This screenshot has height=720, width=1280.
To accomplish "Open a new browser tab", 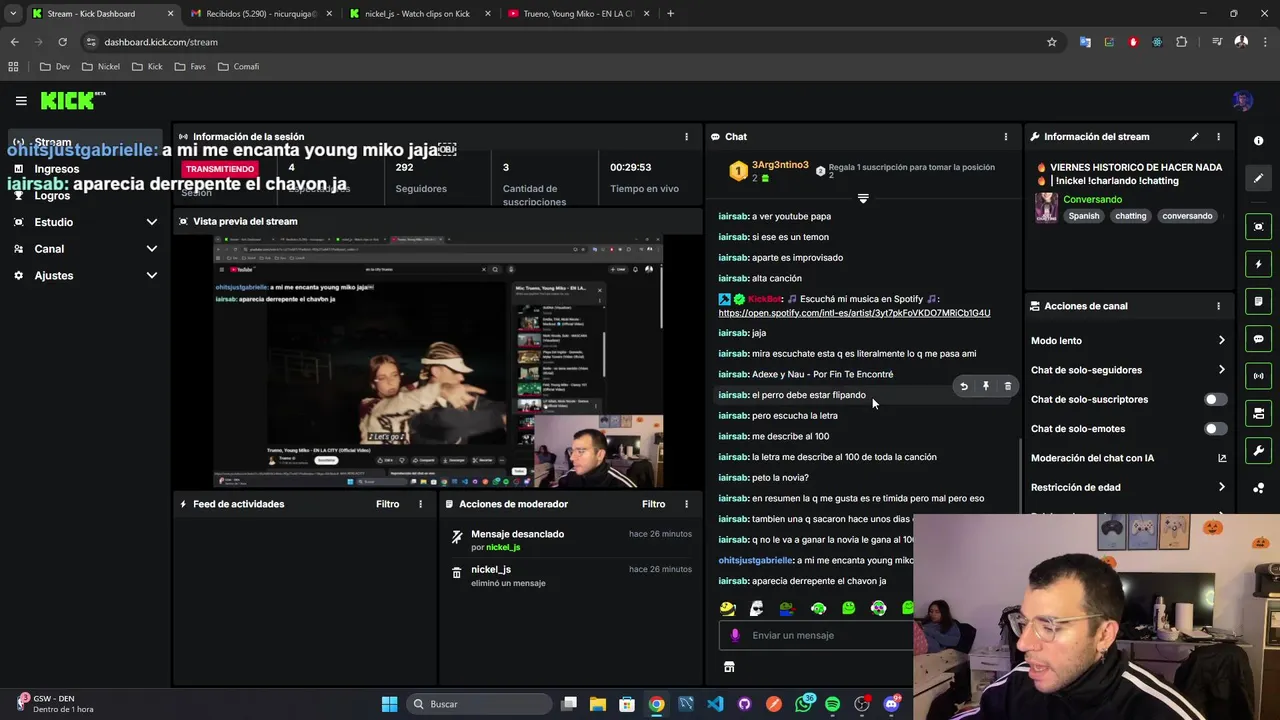I will pyautogui.click(x=670, y=14).
